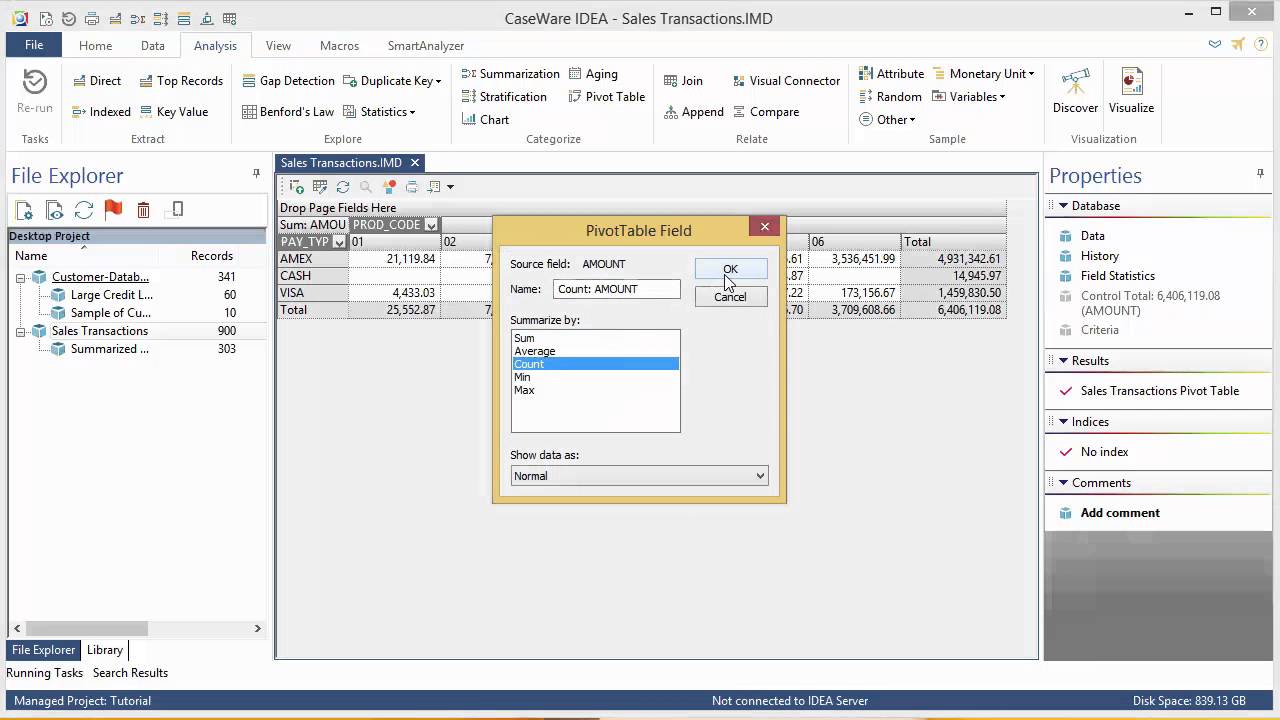The image size is (1280, 720).
Task: Click the red flag icon in File Explorer
Action: [113, 210]
